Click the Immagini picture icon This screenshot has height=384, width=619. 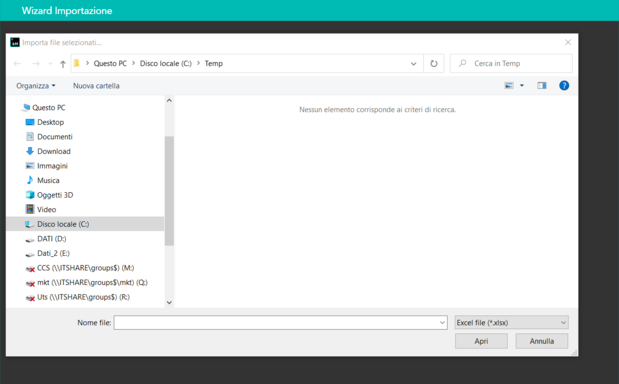point(30,166)
